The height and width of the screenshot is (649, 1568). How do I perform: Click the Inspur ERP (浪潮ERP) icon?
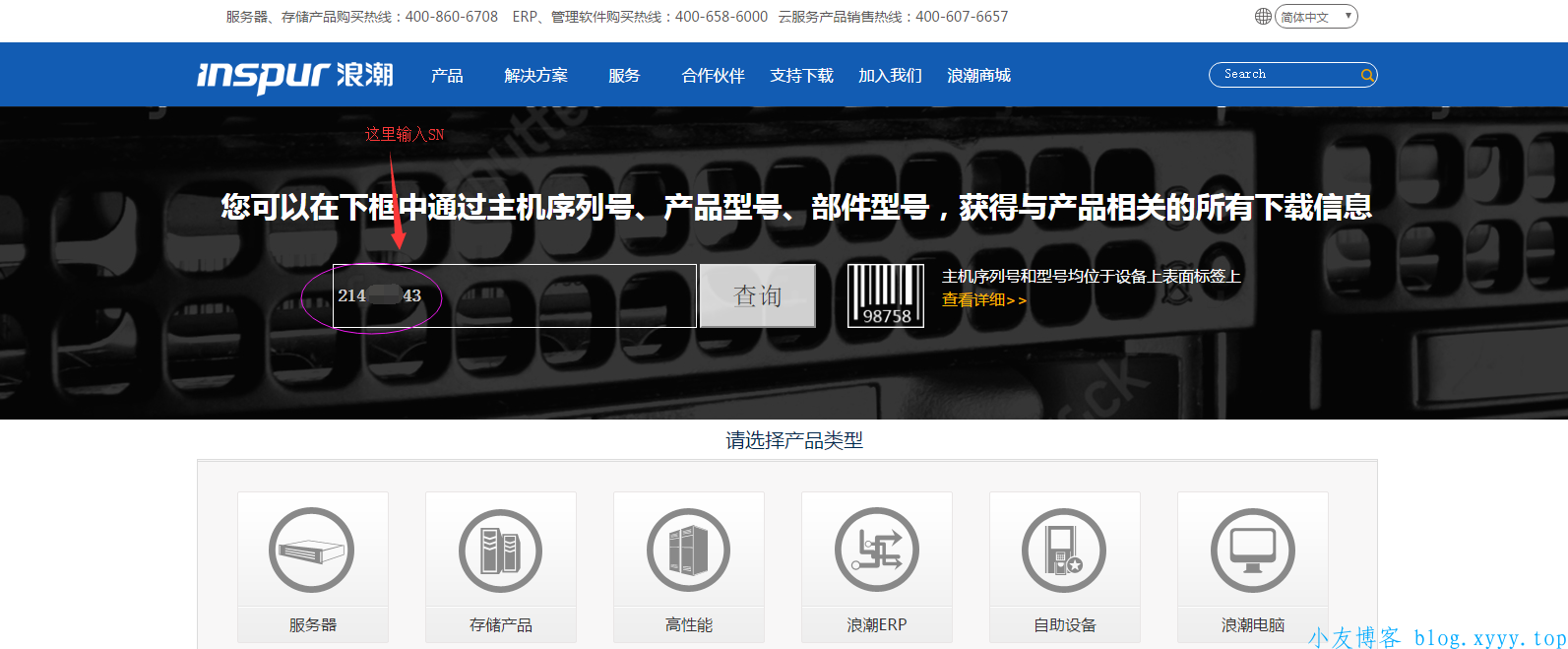point(876,550)
